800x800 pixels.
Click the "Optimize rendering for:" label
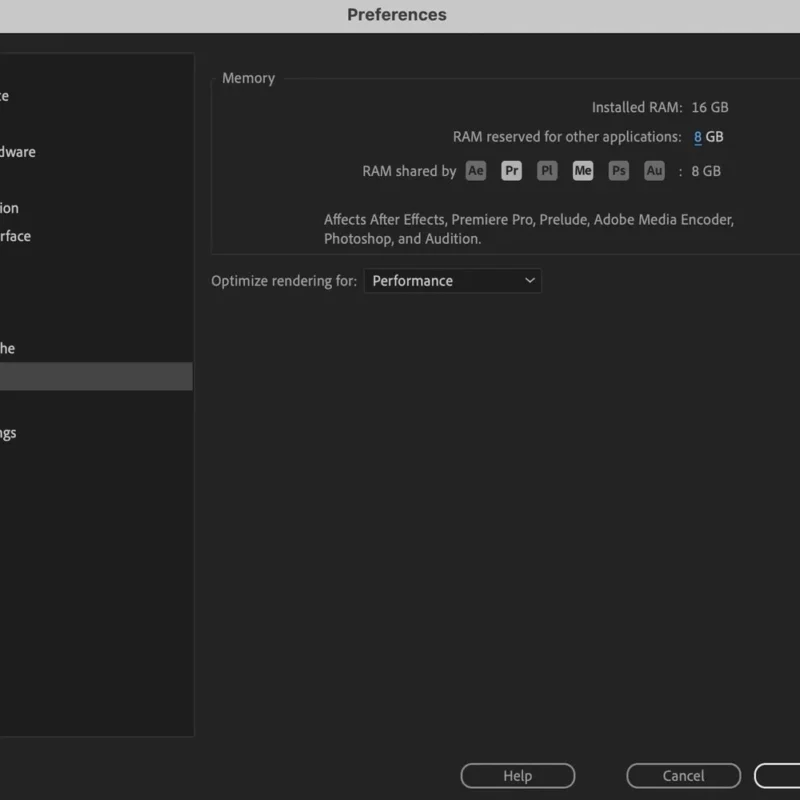[x=284, y=281]
